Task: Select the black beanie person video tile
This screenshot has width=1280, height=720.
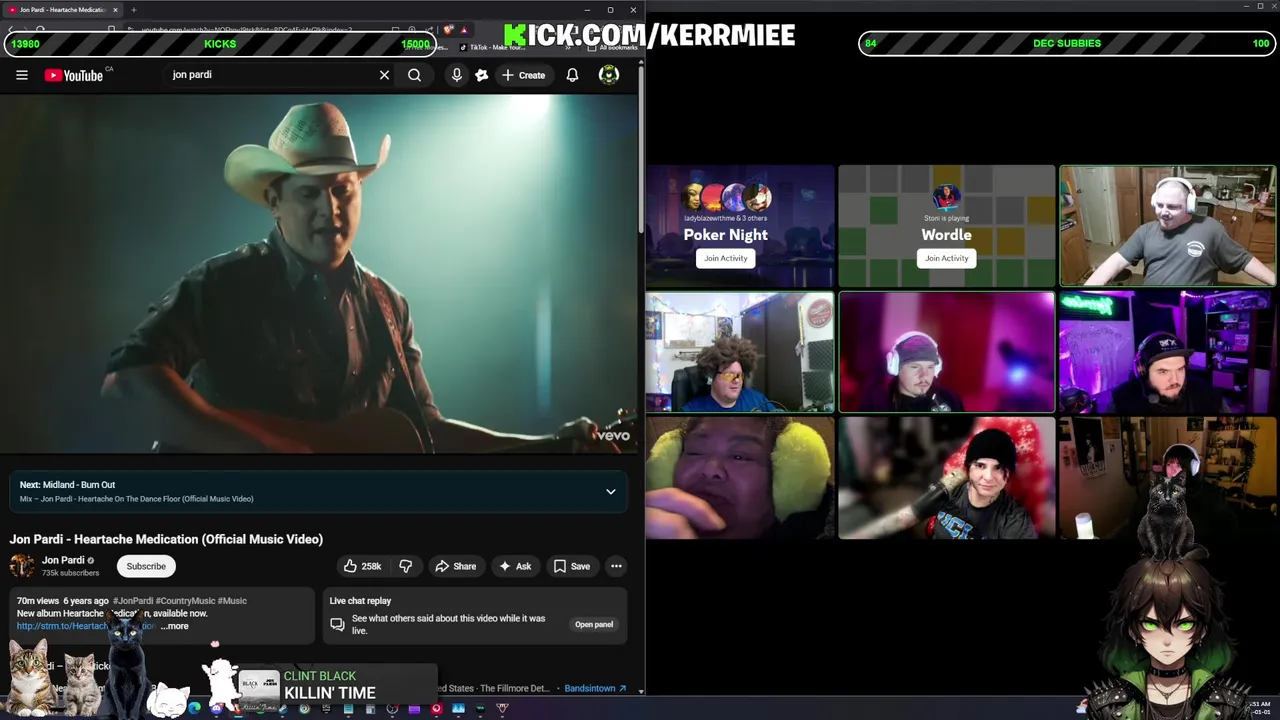Action: (947, 478)
